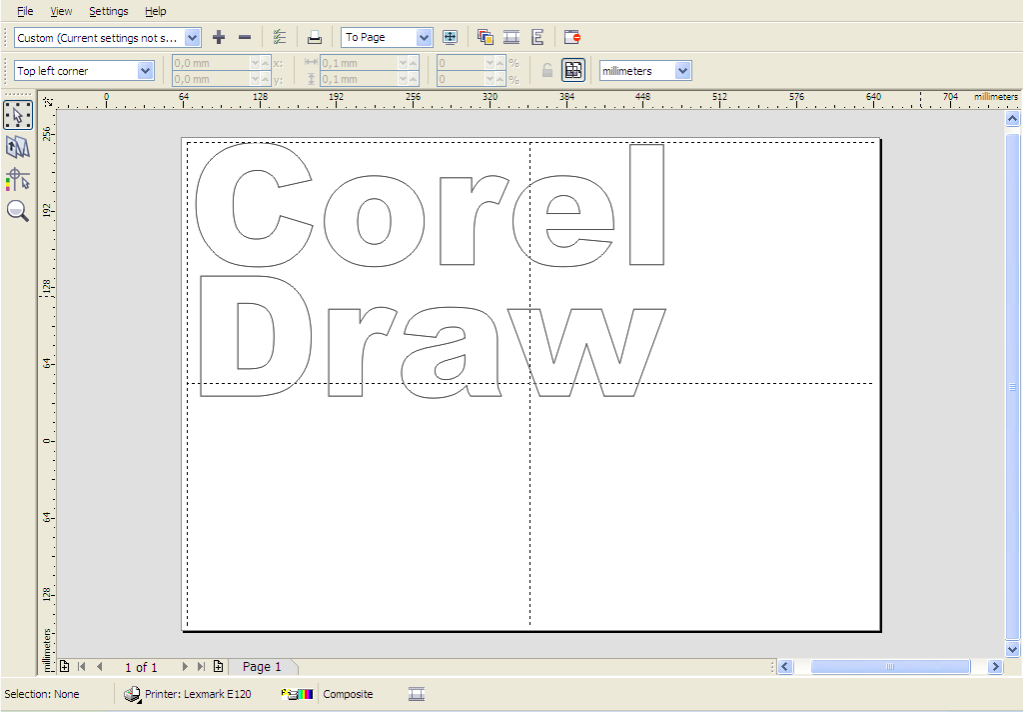Image resolution: width=1023 pixels, height=712 pixels.
Task: Open the Top left corner position dropdown
Action: pos(145,70)
